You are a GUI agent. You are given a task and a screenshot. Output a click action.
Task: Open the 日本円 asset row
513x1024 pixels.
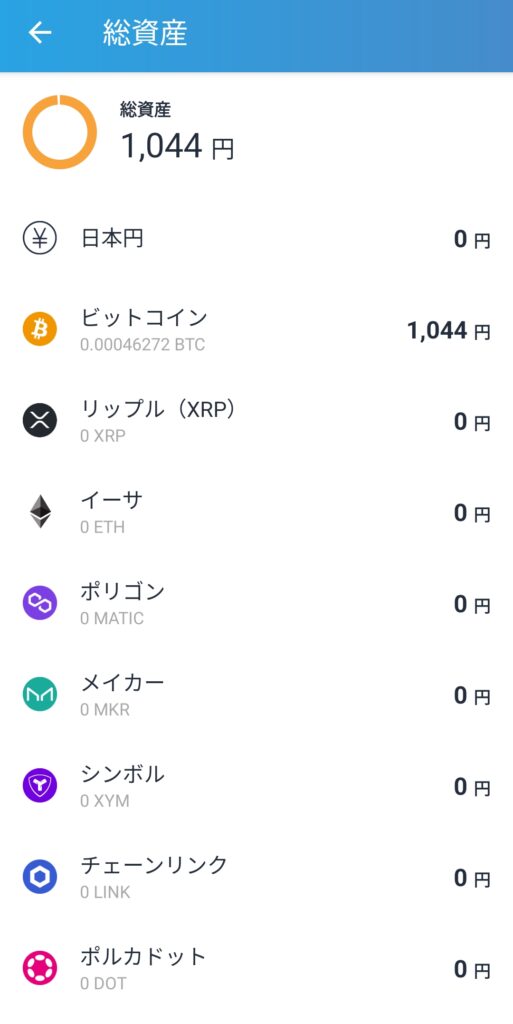click(256, 239)
